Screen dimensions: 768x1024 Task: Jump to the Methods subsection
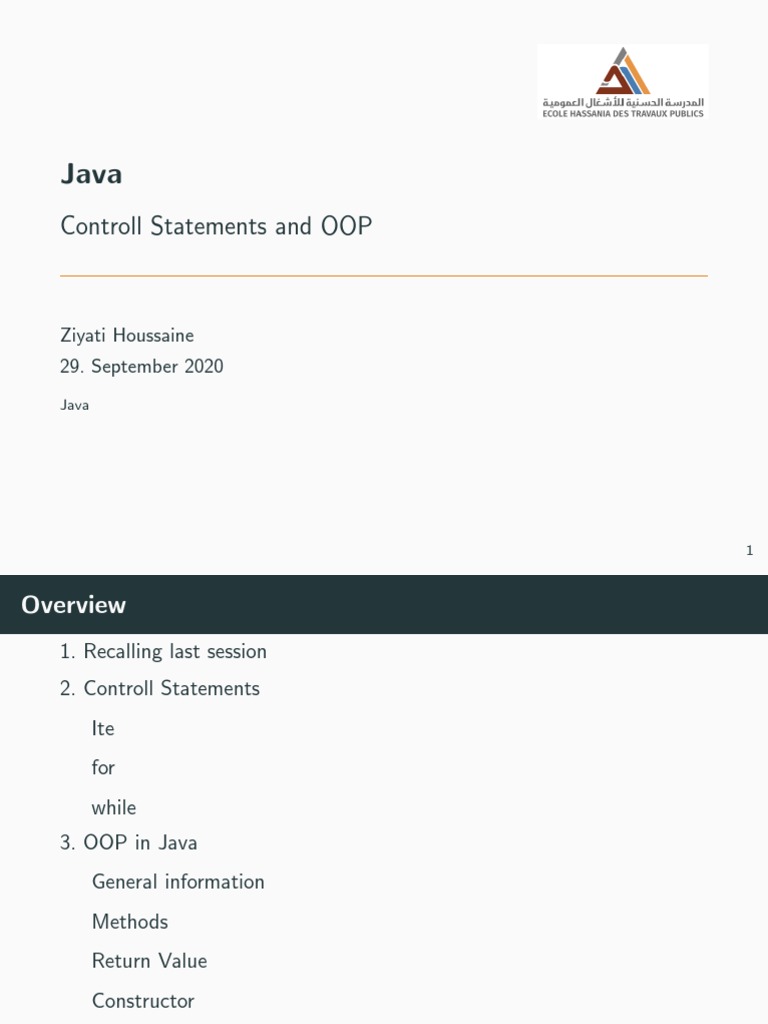130,921
